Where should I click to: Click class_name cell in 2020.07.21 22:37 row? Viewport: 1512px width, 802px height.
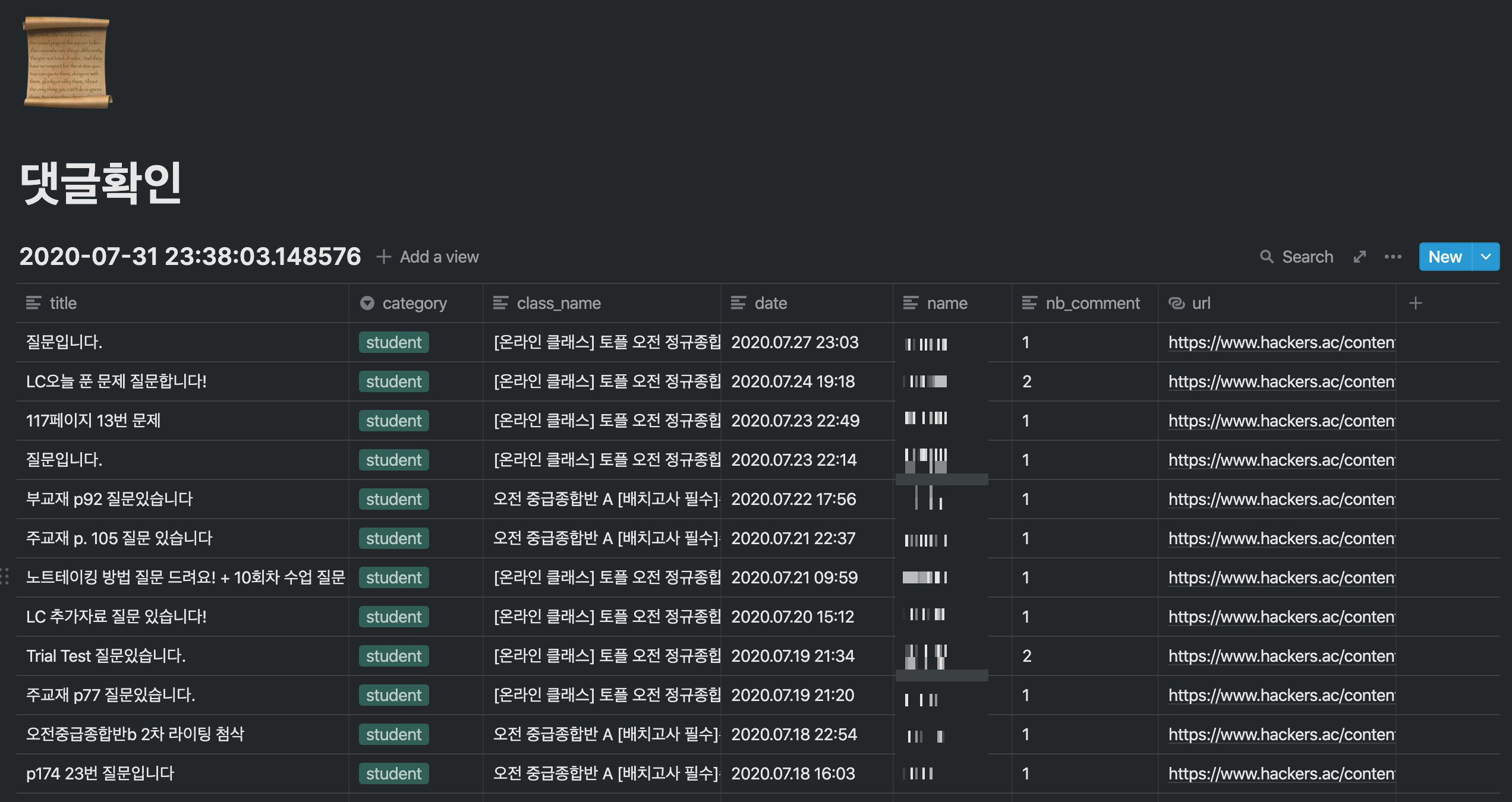pos(602,538)
